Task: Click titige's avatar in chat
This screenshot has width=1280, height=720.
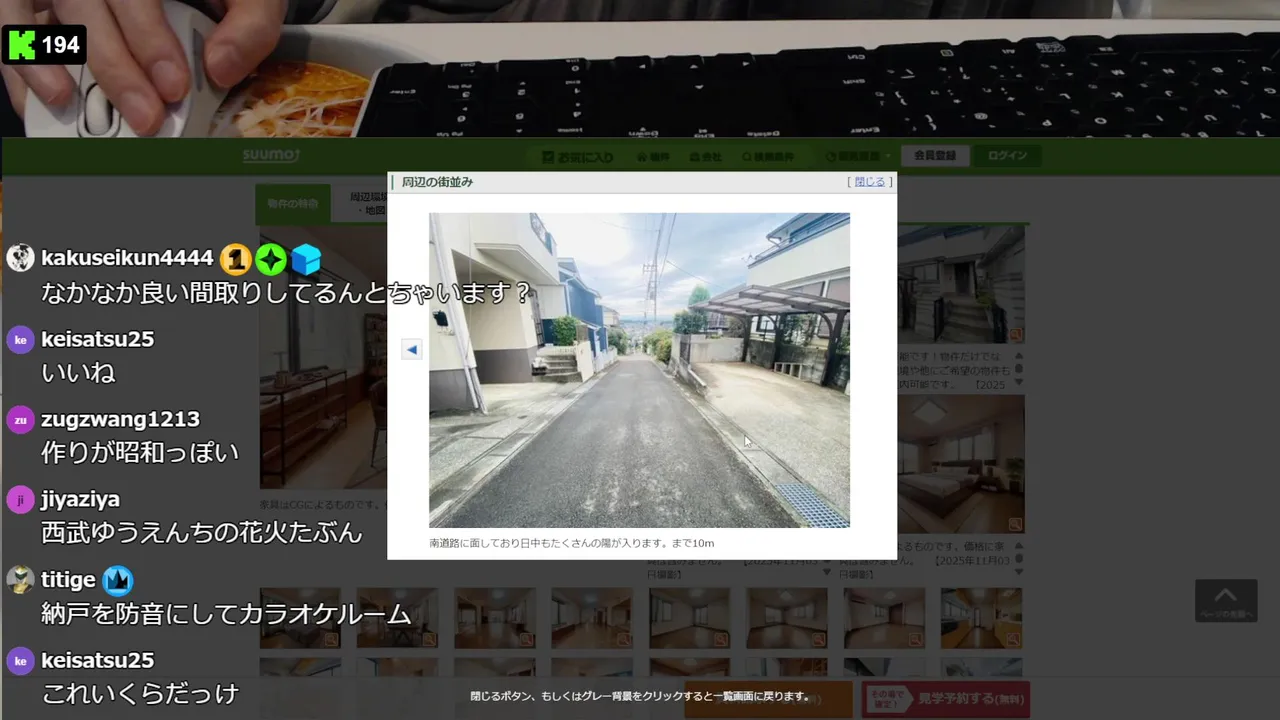Action: tap(20, 580)
